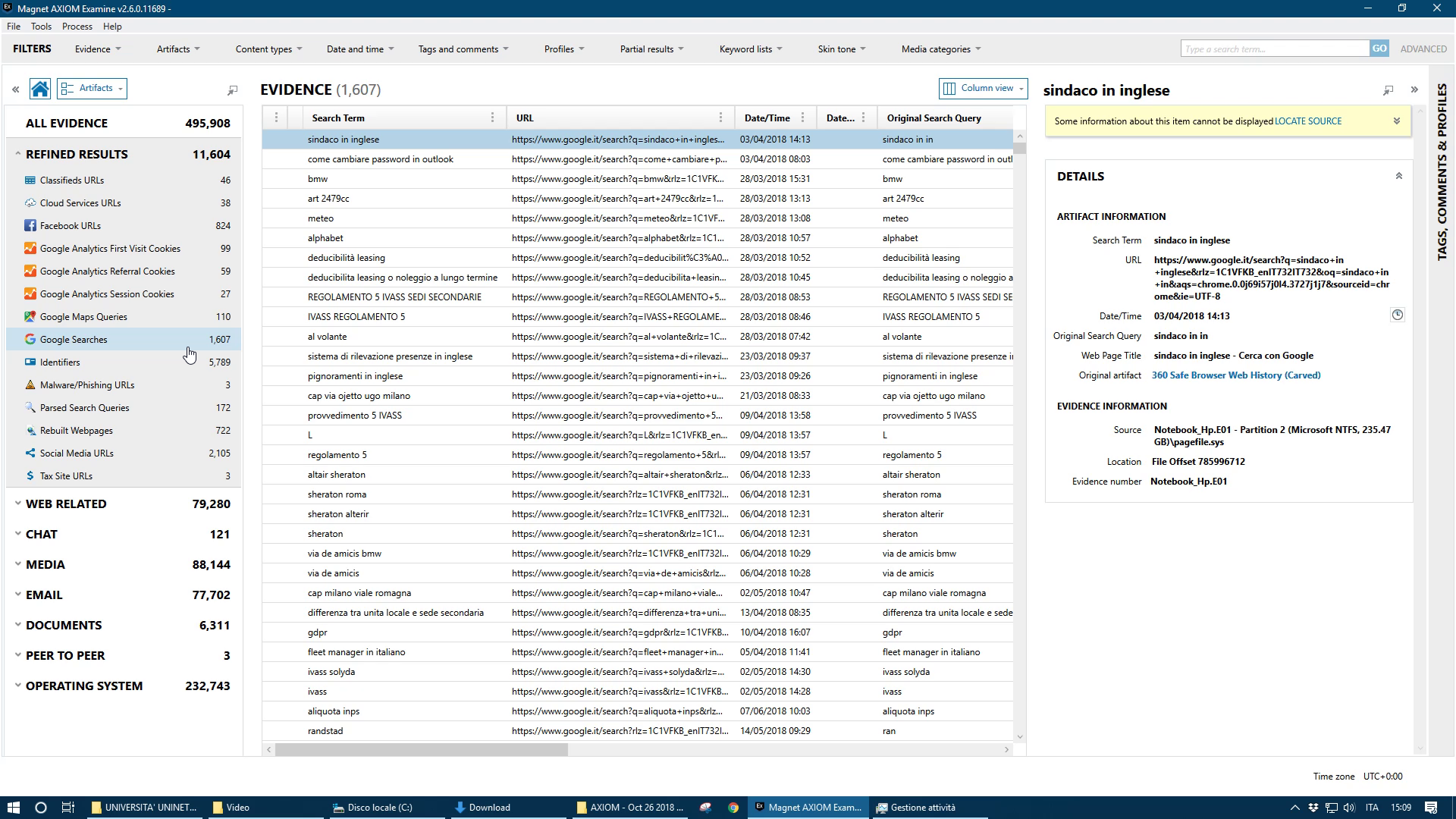Expand the DOCUMENTS section
1456x819 pixels.
pyautogui.click(x=17, y=625)
